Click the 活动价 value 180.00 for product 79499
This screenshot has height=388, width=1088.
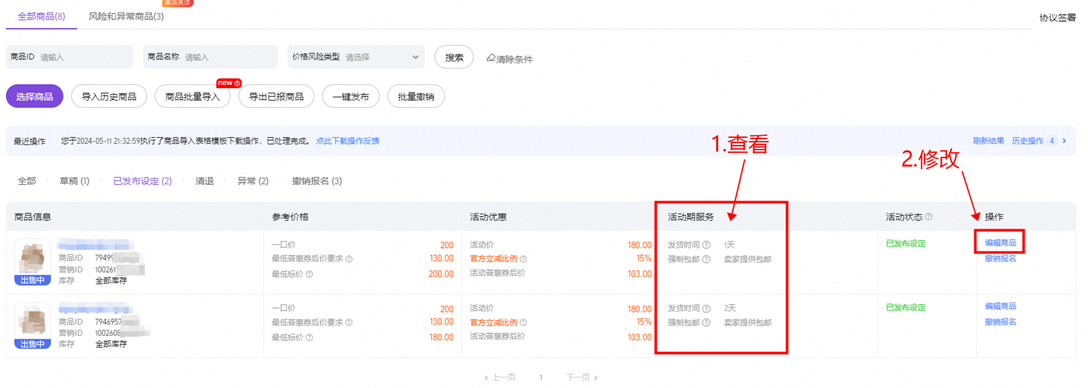pyautogui.click(x=639, y=245)
